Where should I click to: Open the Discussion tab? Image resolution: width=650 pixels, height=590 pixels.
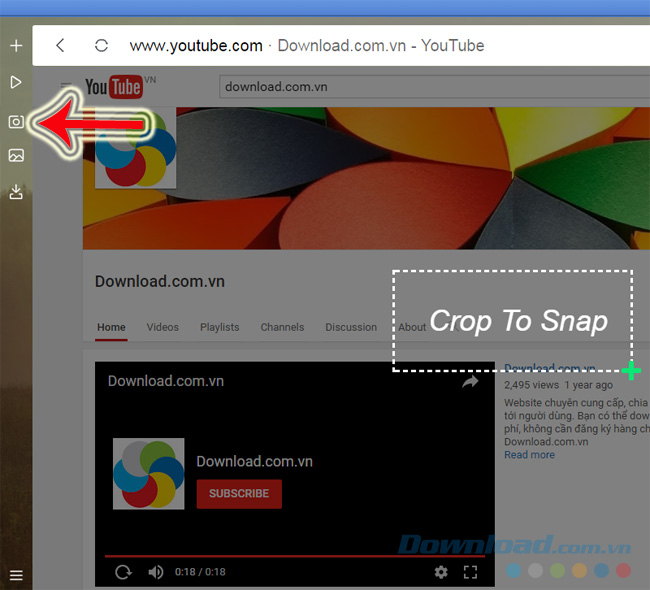(351, 327)
